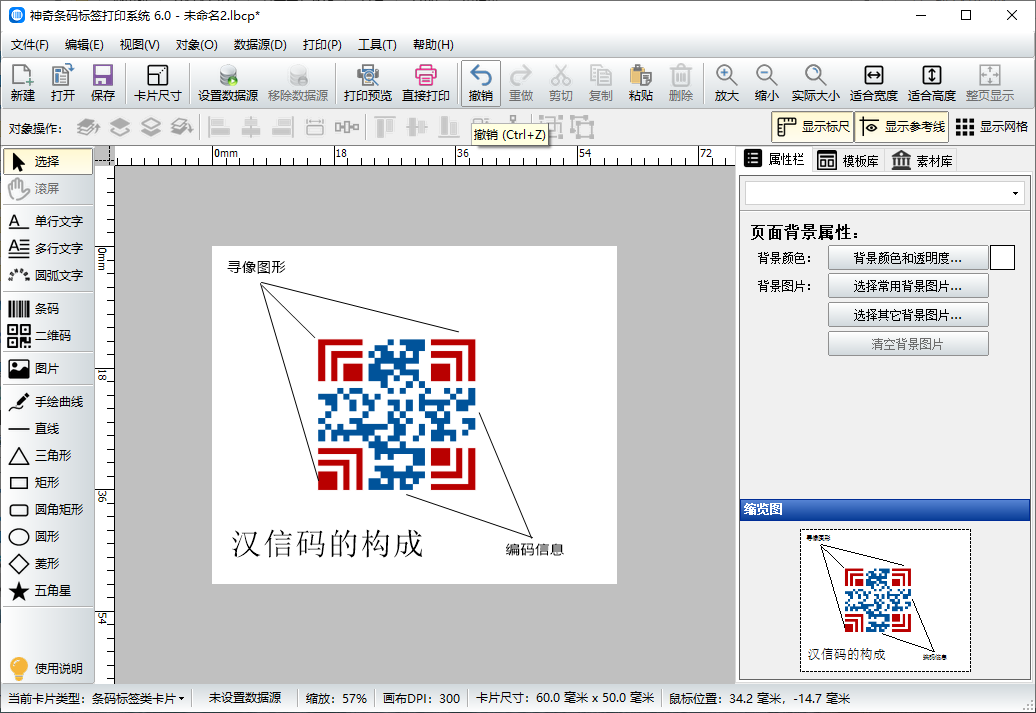
Task: Save the label with the 保存 icon
Action: coord(102,83)
